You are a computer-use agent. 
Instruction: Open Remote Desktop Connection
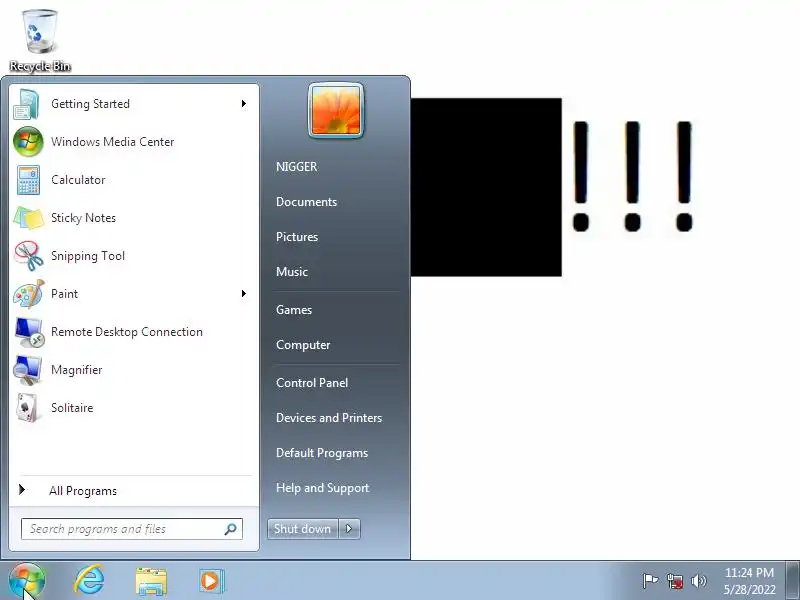click(134, 332)
